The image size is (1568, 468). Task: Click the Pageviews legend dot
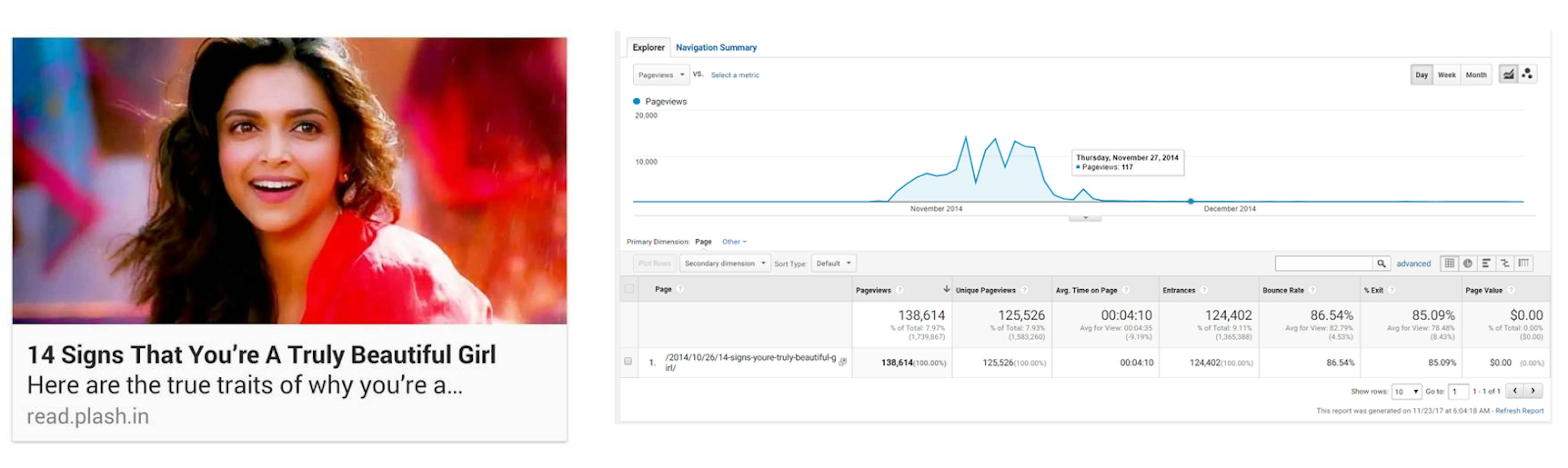(x=637, y=101)
